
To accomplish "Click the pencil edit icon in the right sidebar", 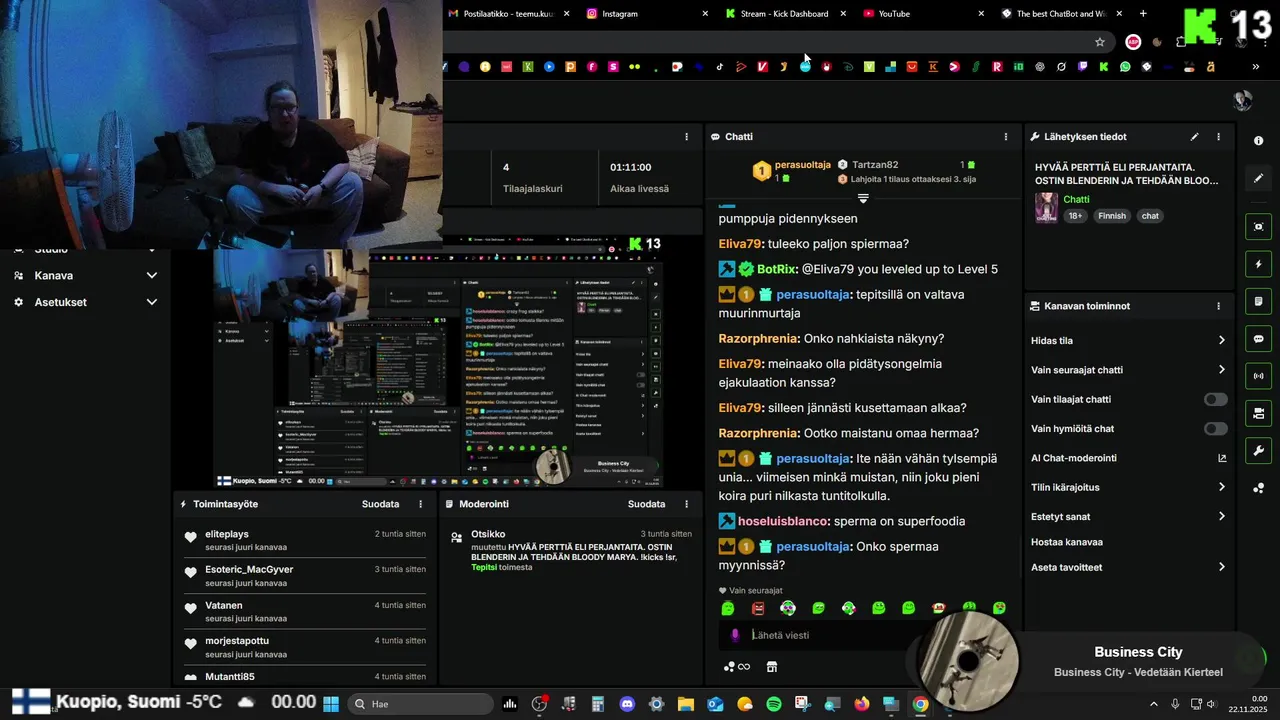I will click(x=1258, y=178).
